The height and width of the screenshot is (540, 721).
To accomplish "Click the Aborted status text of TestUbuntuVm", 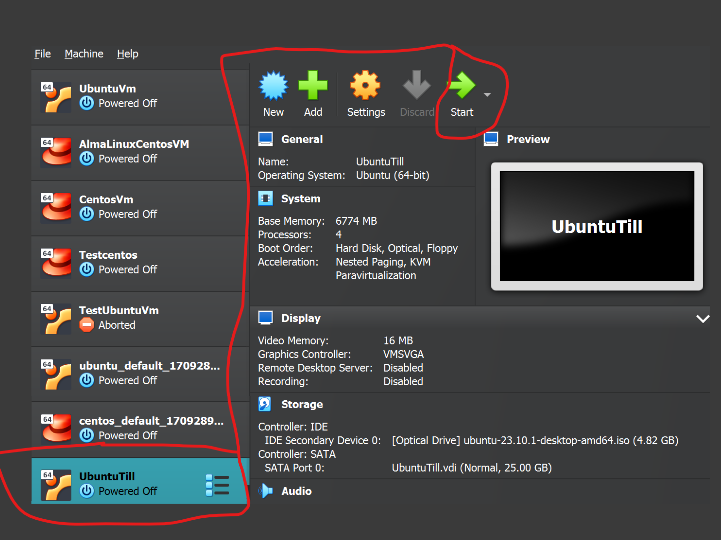I will tap(117, 325).
